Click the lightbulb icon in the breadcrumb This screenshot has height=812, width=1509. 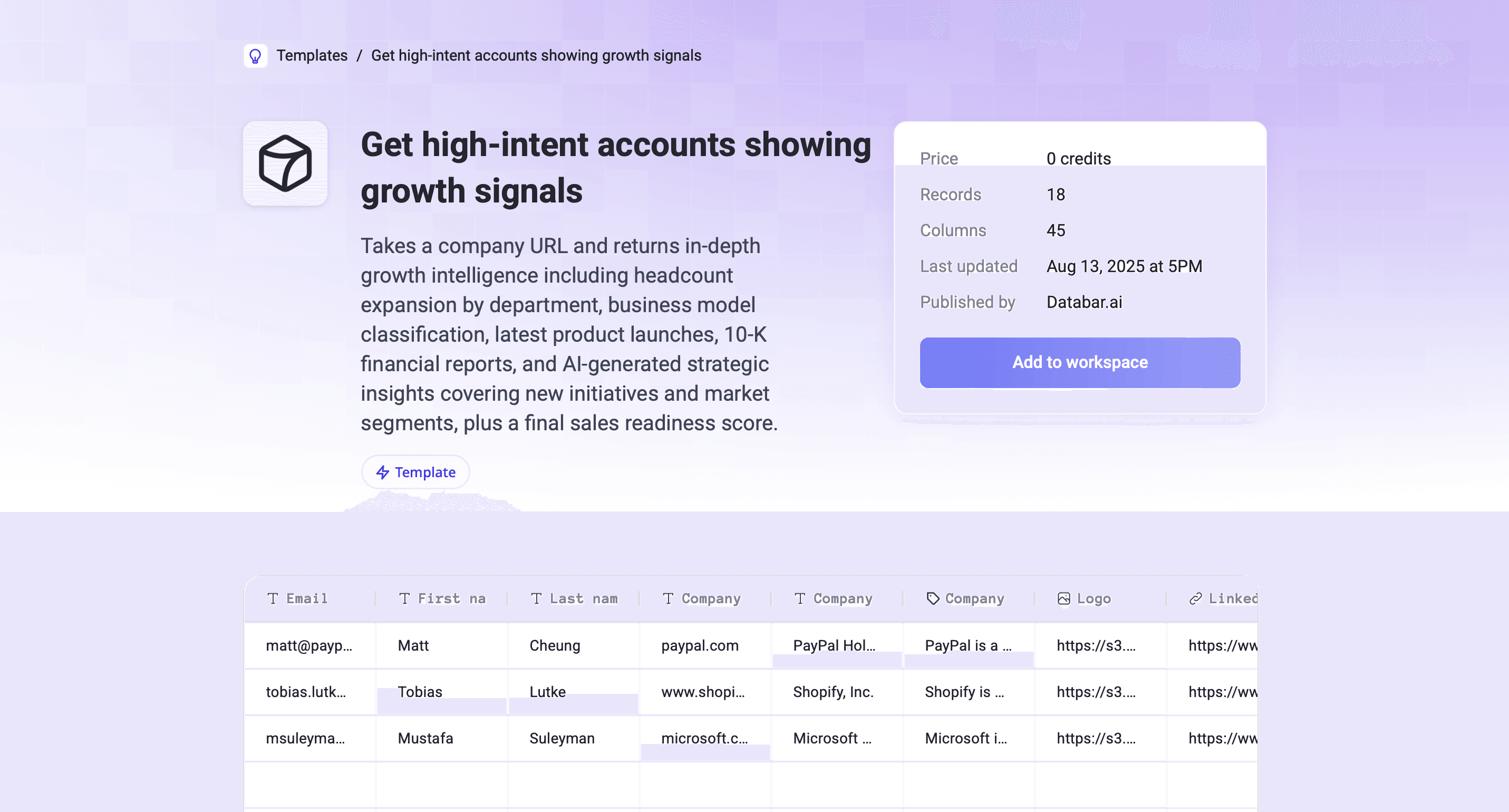coord(255,56)
